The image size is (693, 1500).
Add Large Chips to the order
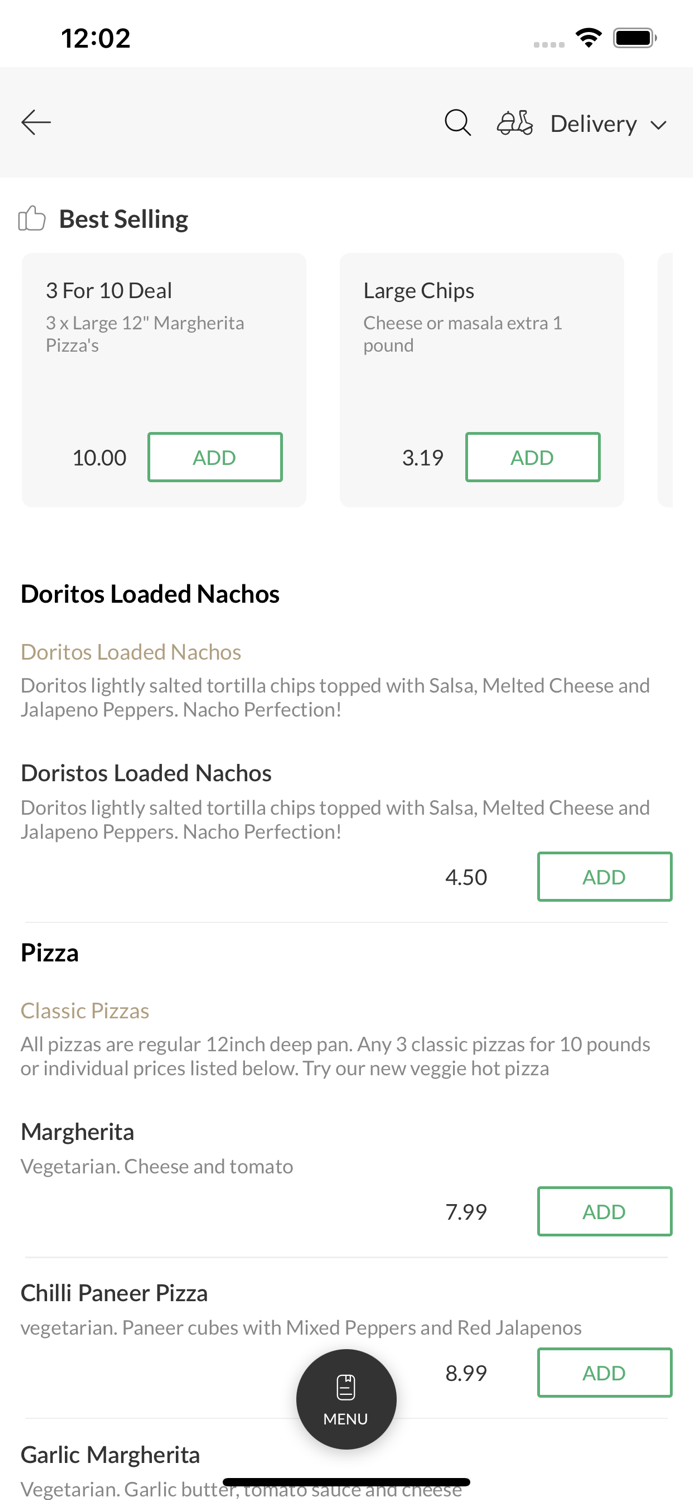coord(533,457)
